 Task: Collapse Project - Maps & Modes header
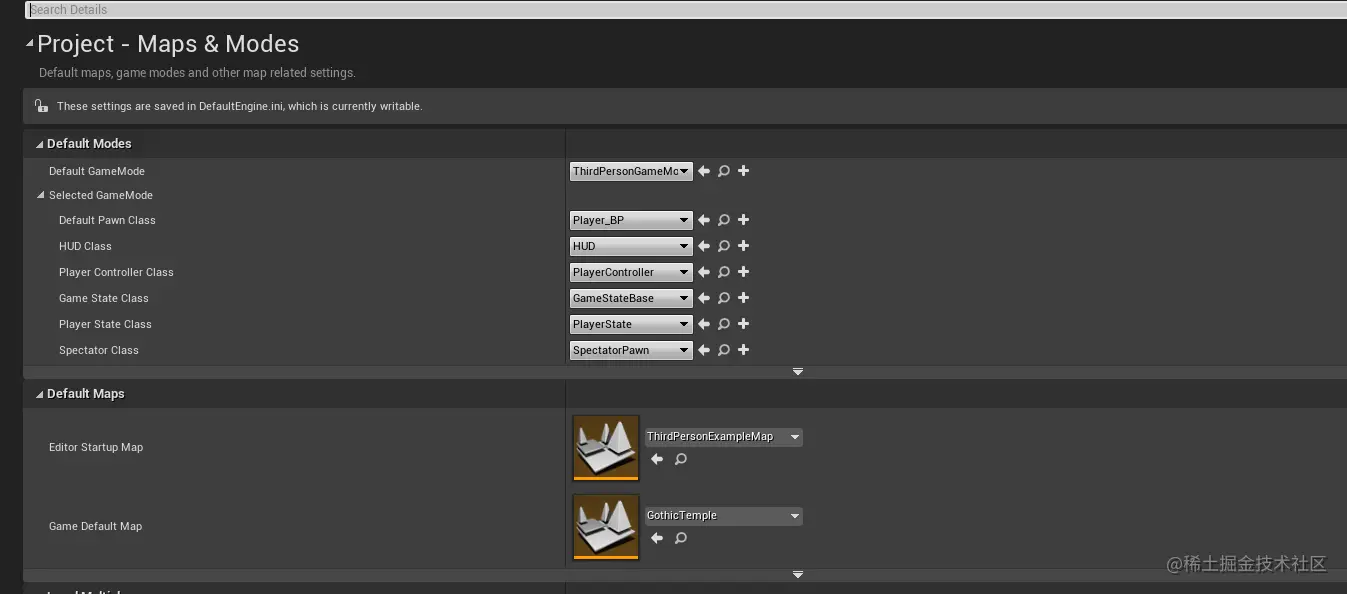pyautogui.click(x=30, y=43)
